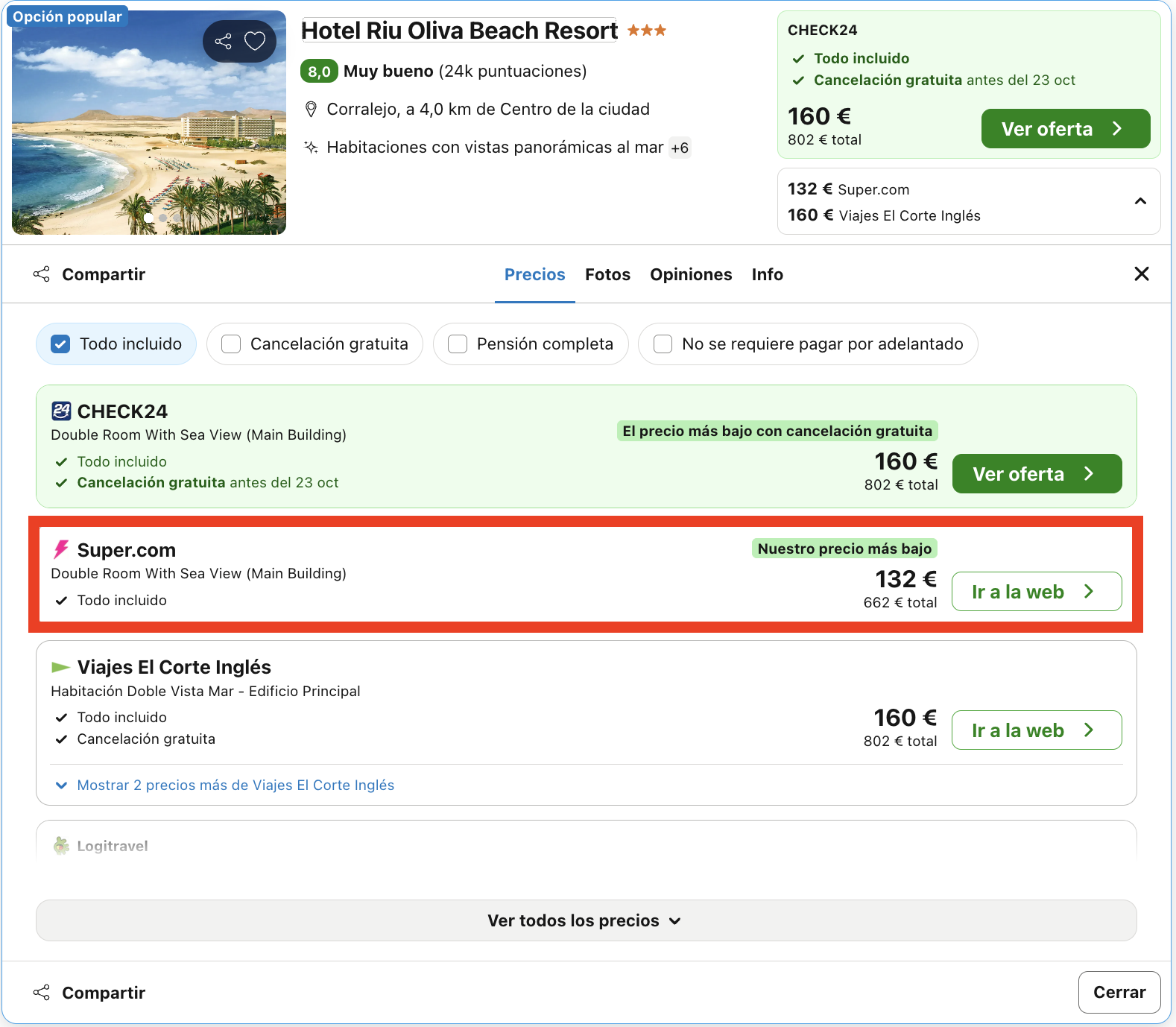
Task: Click 160 € Viajes El Corte Inglés in summary list
Action: coord(884,215)
